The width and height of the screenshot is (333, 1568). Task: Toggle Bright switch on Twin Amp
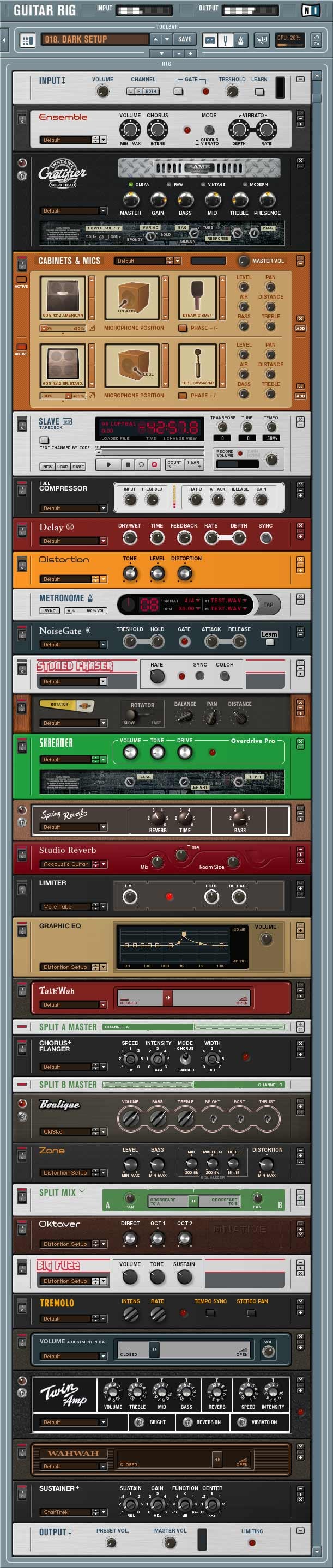137,1421
